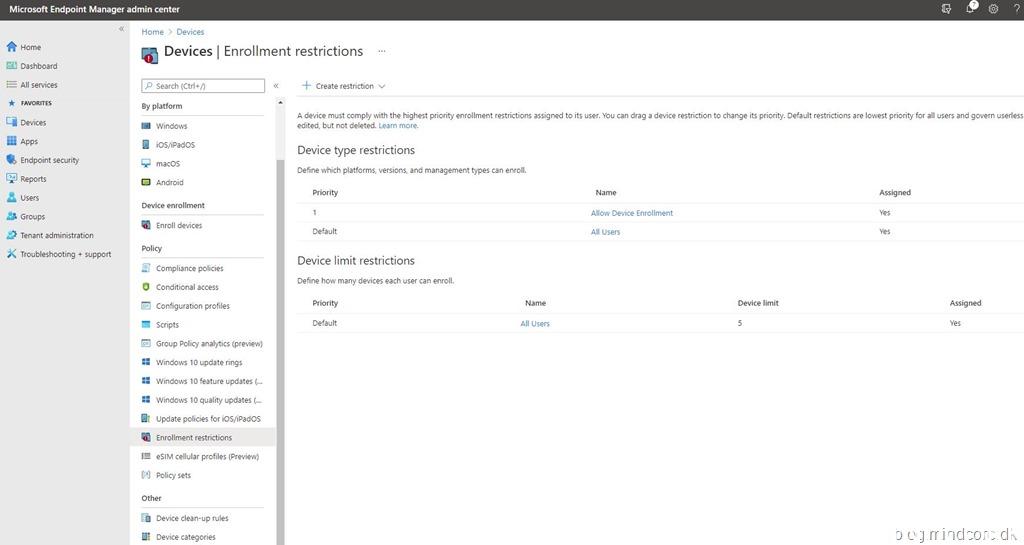Click the Conditional access shield icon
Image resolution: width=1024 pixels, height=545 pixels.
click(x=146, y=287)
